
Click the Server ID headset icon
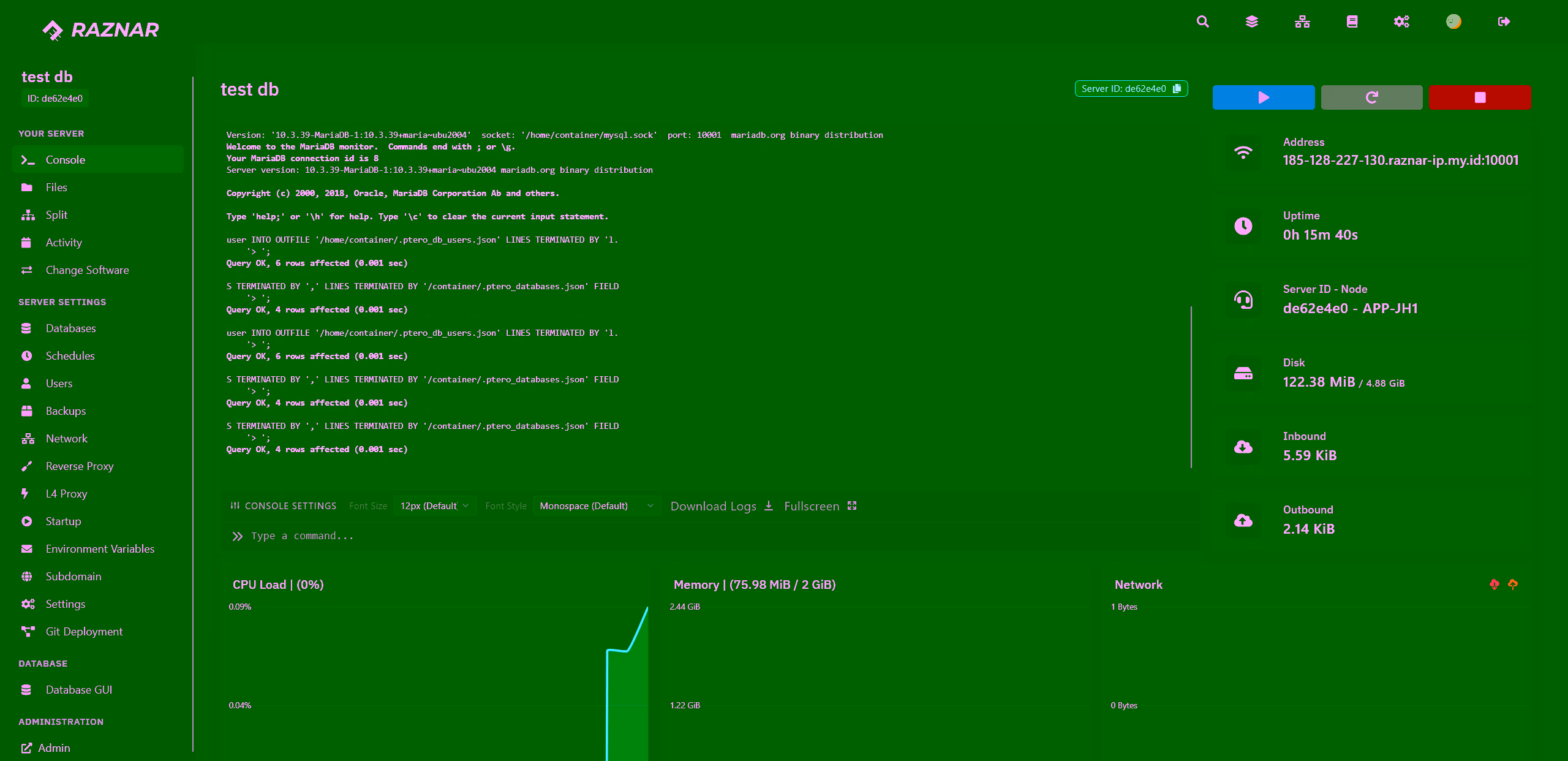click(x=1243, y=300)
